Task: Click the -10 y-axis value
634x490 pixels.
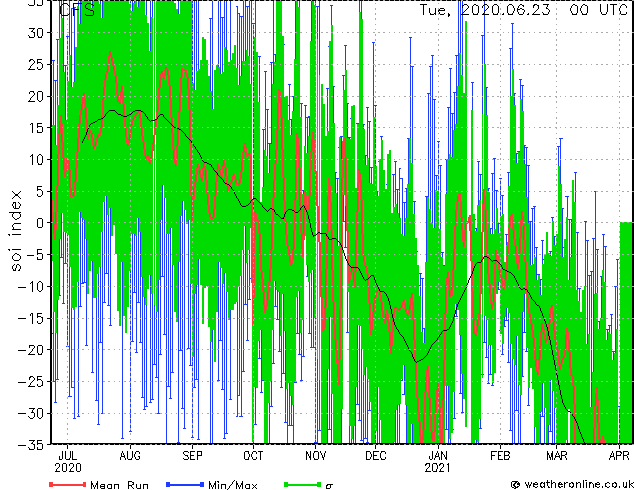Action: coord(31,286)
